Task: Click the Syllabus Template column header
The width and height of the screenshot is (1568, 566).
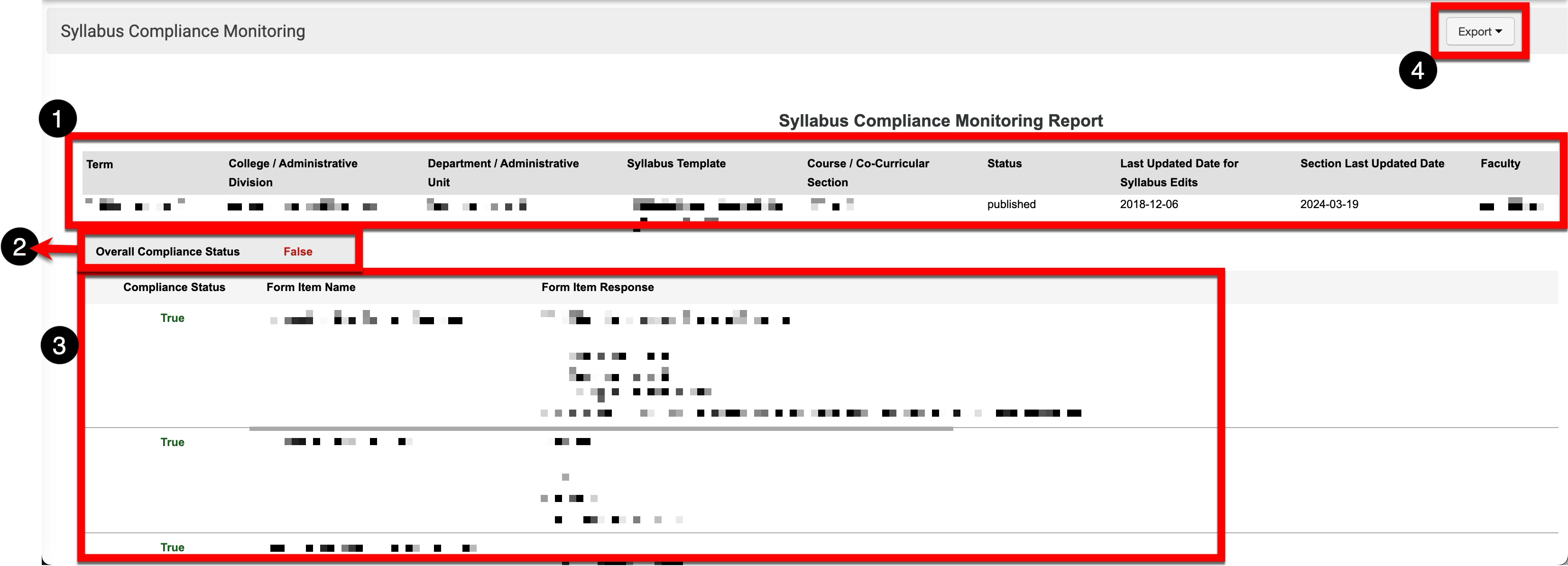Action: point(676,164)
